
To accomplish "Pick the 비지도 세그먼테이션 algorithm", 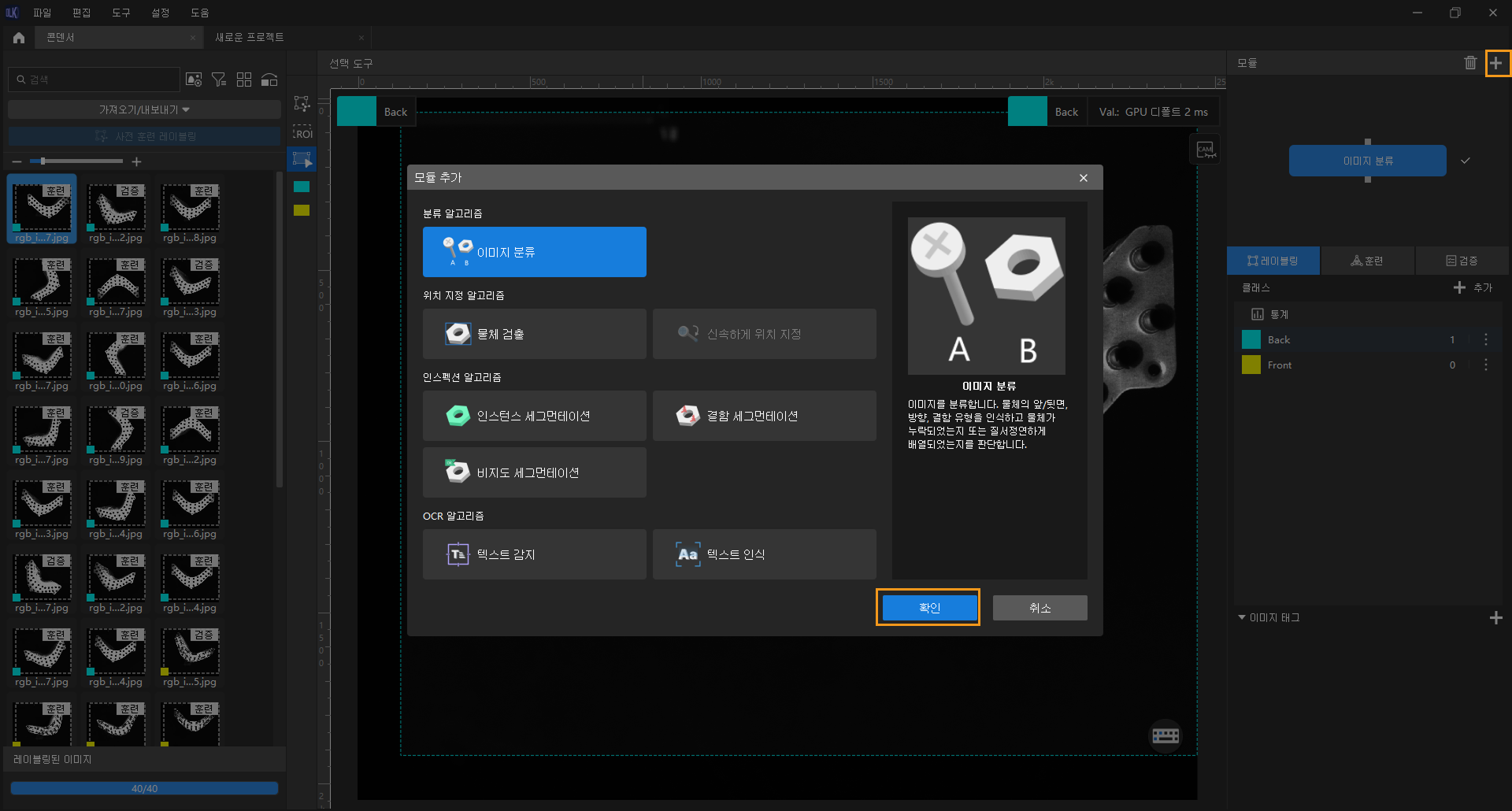I will click(534, 472).
